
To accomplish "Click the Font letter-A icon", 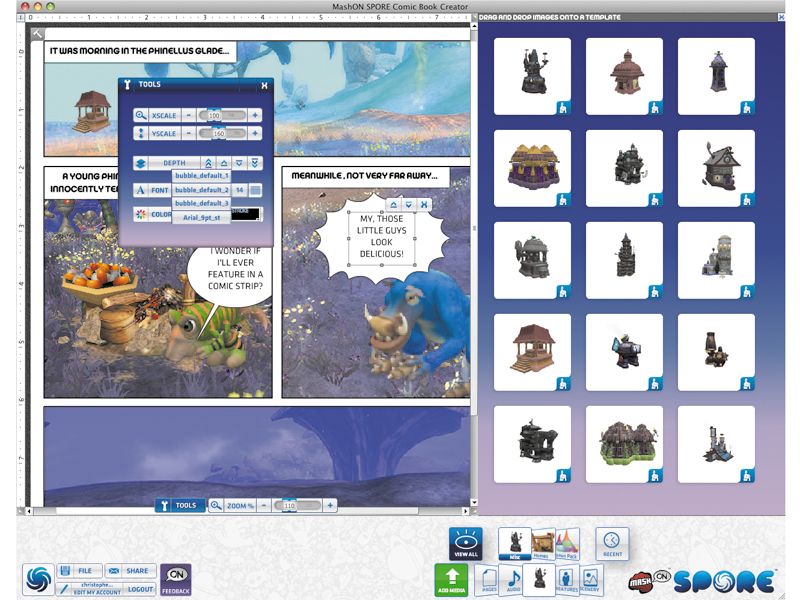I will point(140,190).
